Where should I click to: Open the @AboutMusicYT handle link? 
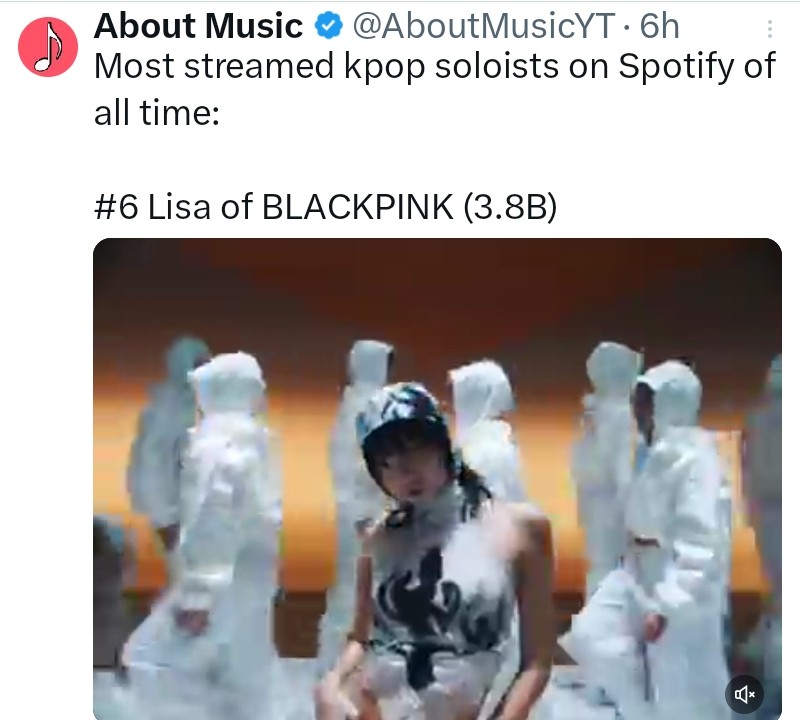tap(484, 26)
